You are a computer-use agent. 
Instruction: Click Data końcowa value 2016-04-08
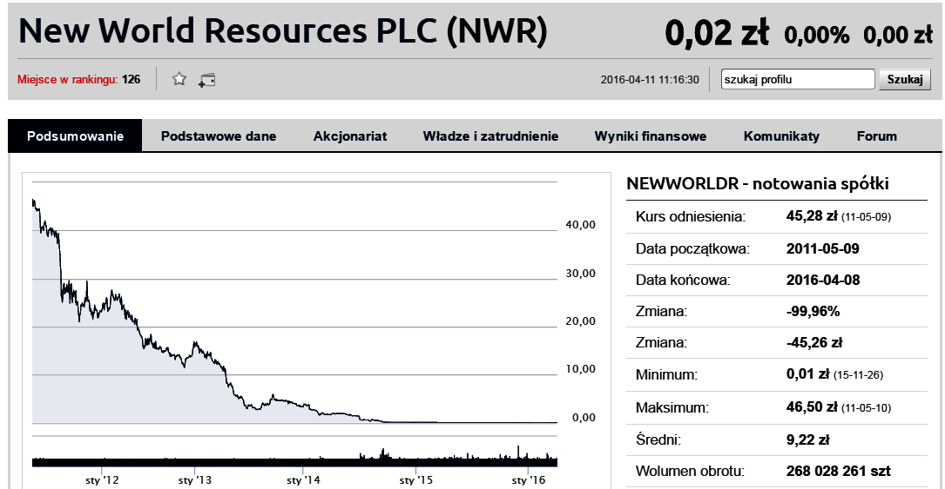pos(823,280)
